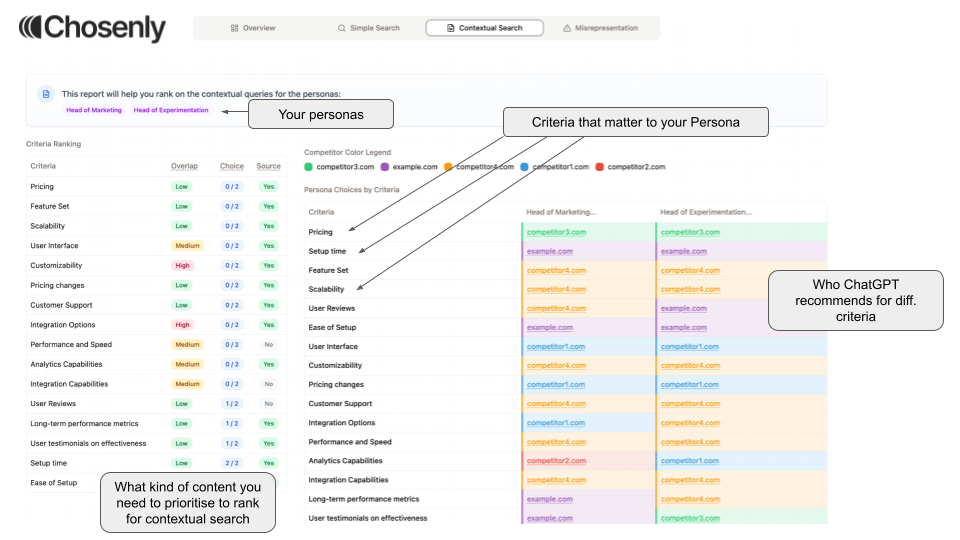Click Medium overlap badge for Analytics Capabilities
The width and height of the screenshot is (960, 540).
[187, 364]
